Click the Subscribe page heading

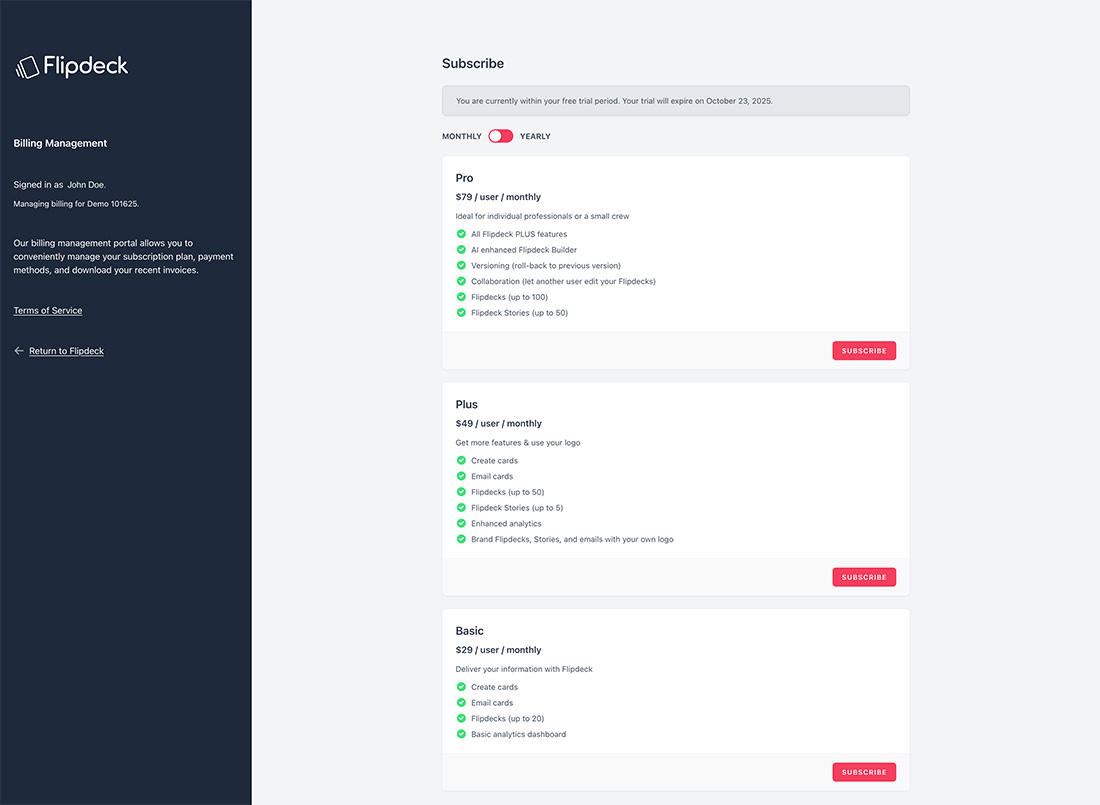(473, 62)
